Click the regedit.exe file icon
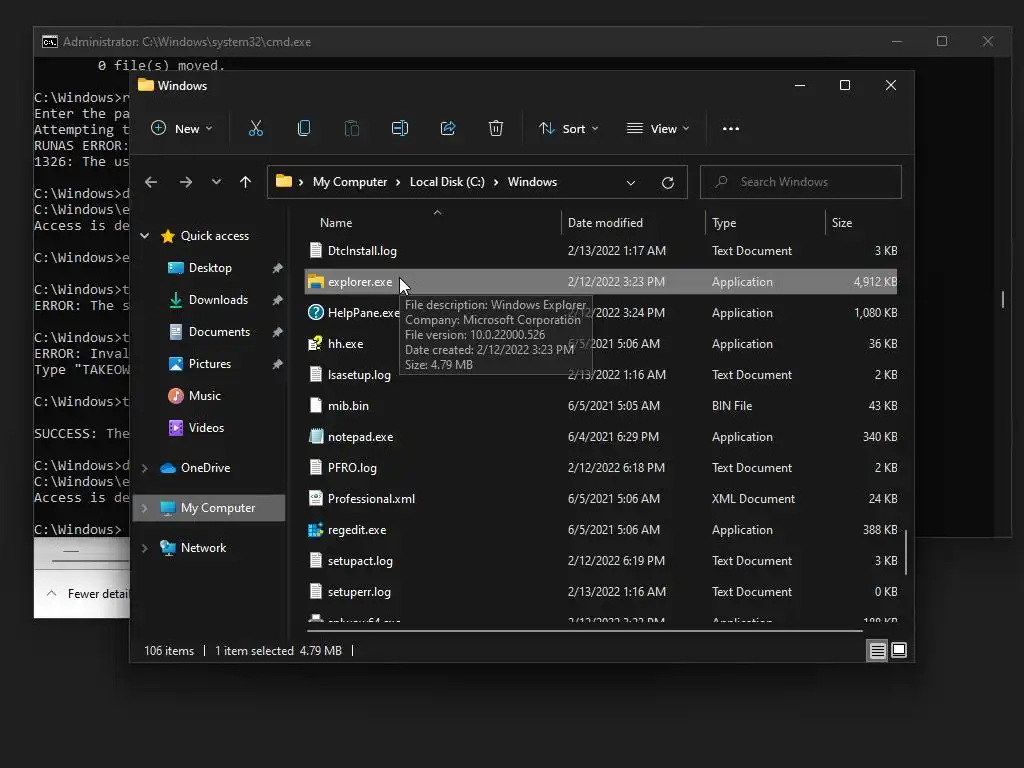 click(316, 530)
